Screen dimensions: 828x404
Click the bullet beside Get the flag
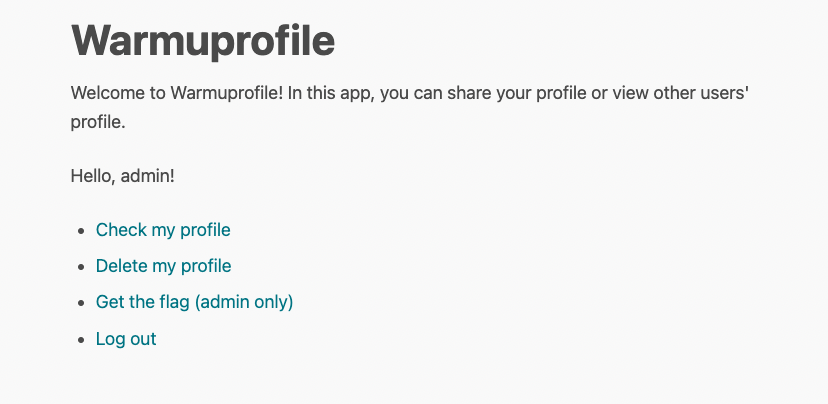click(x=81, y=303)
